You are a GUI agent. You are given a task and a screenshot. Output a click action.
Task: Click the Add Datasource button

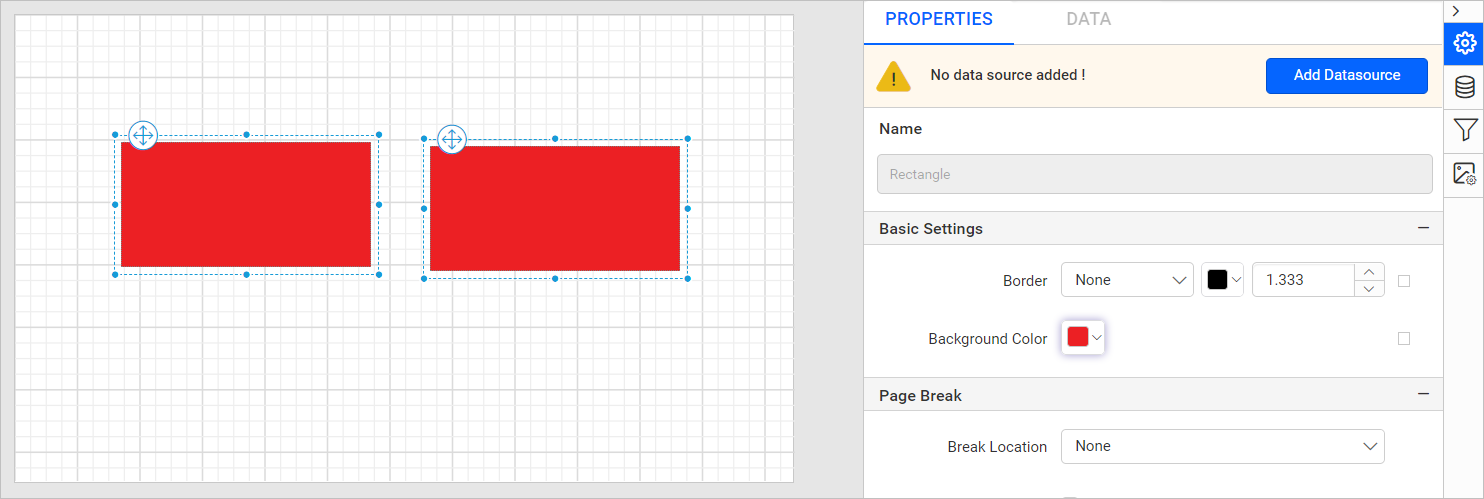coord(1346,75)
